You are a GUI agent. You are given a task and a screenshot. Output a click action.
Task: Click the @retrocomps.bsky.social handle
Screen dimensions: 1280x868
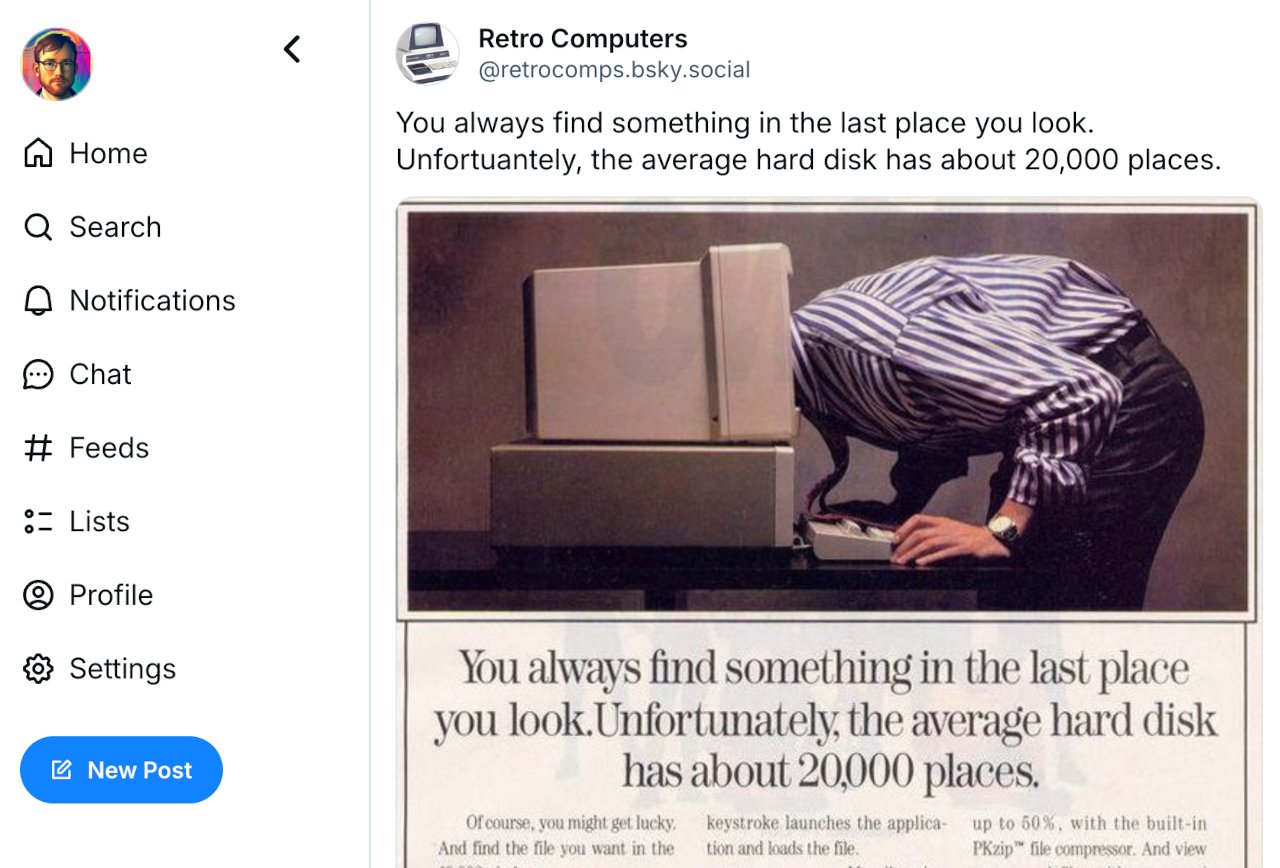click(614, 70)
